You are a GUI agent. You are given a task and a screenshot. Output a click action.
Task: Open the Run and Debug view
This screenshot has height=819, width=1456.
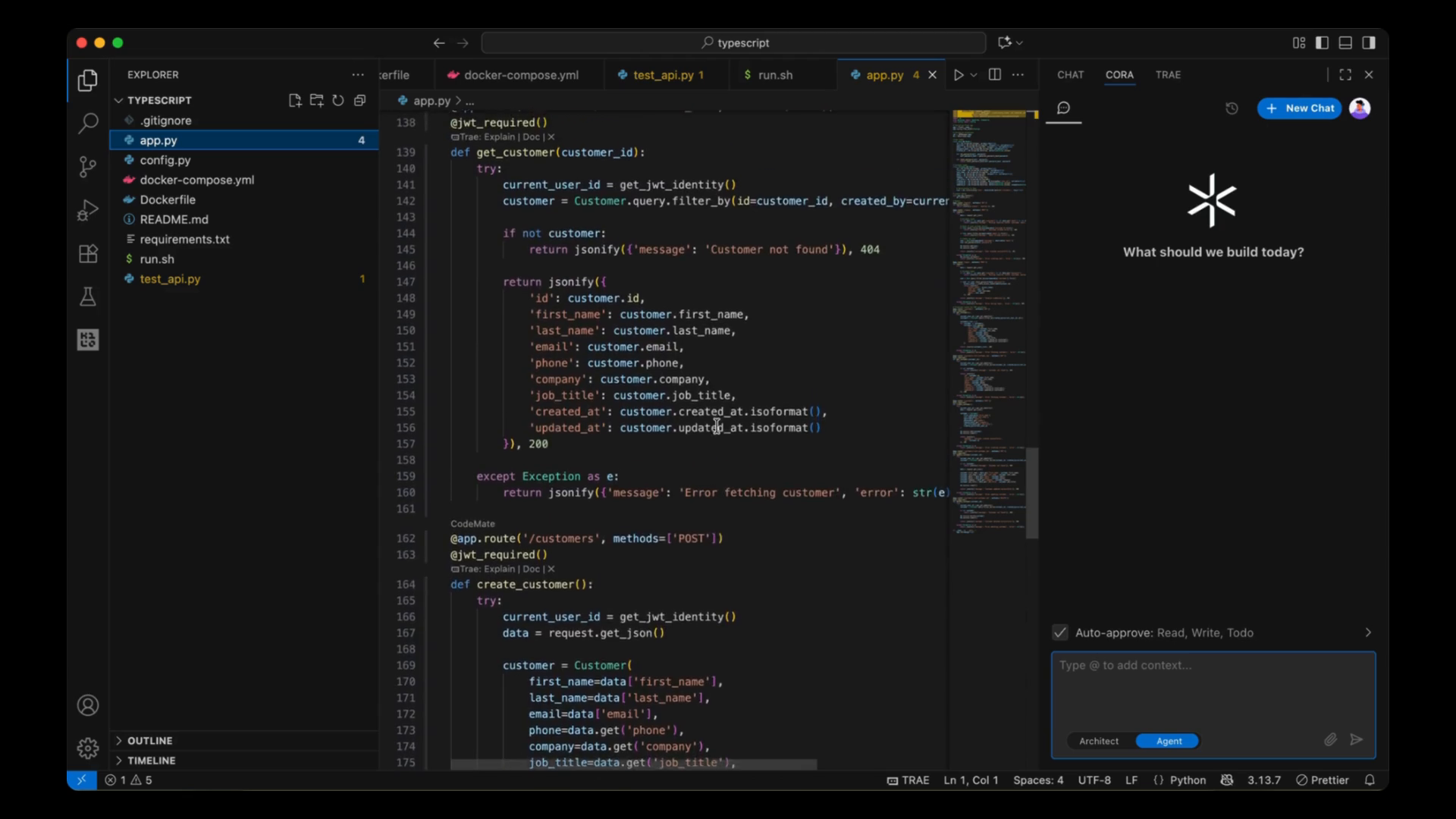pos(88,210)
